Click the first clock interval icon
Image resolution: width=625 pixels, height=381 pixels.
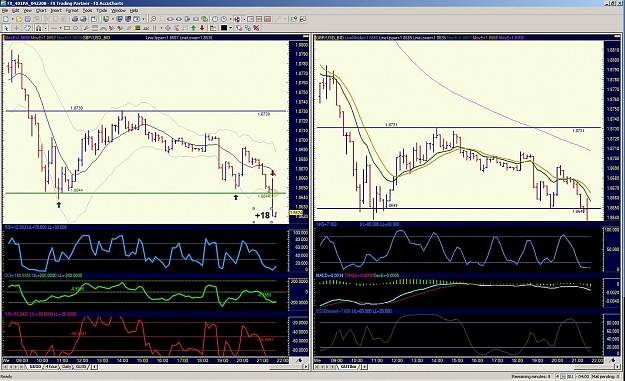click(215, 19)
